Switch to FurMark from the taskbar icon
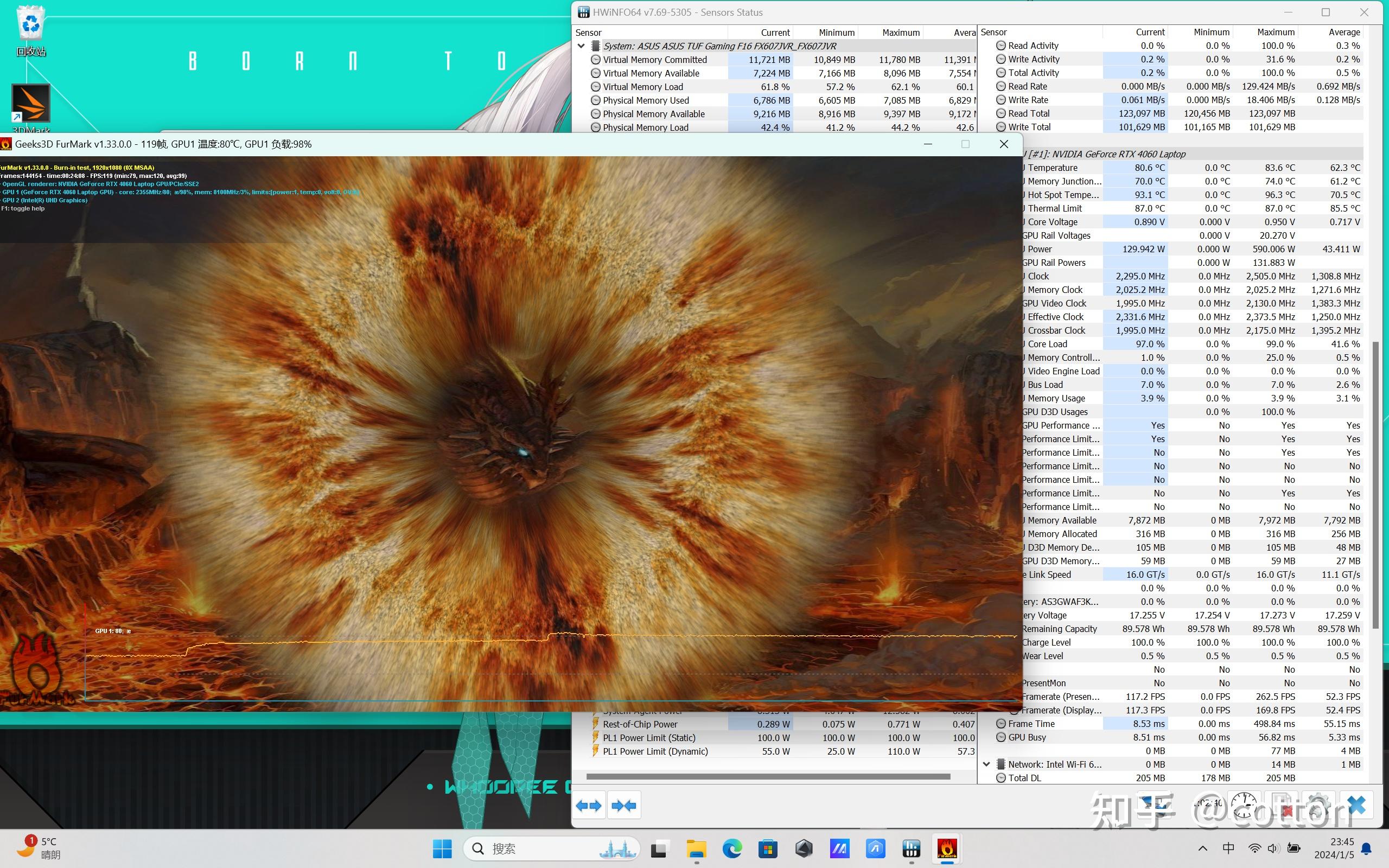The image size is (1389, 868). point(947,848)
